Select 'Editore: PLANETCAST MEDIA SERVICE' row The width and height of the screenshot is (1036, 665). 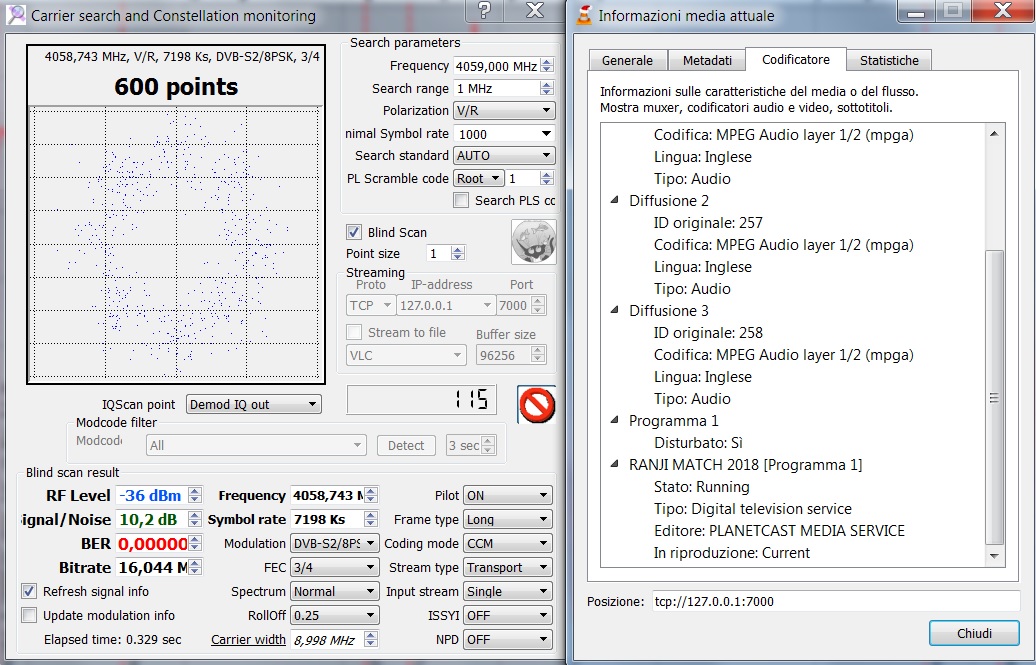(x=780, y=531)
